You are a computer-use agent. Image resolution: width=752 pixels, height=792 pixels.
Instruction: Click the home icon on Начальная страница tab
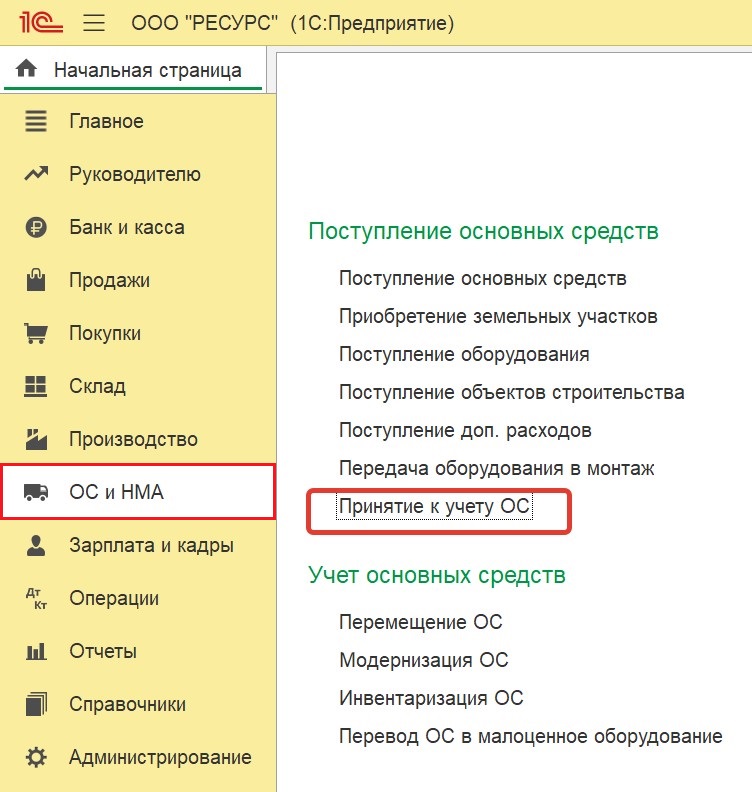coord(26,68)
